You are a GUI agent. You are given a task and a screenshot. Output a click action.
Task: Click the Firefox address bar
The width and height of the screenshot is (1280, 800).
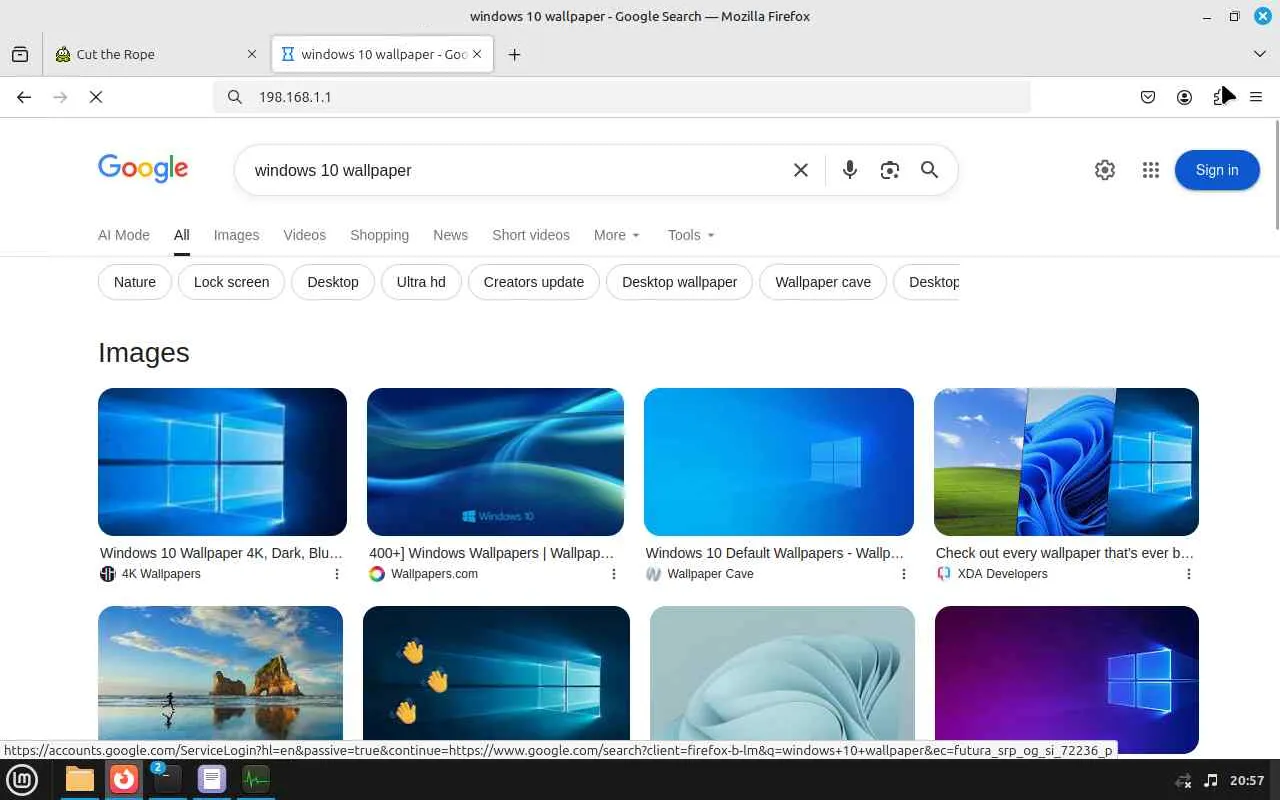click(x=622, y=97)
